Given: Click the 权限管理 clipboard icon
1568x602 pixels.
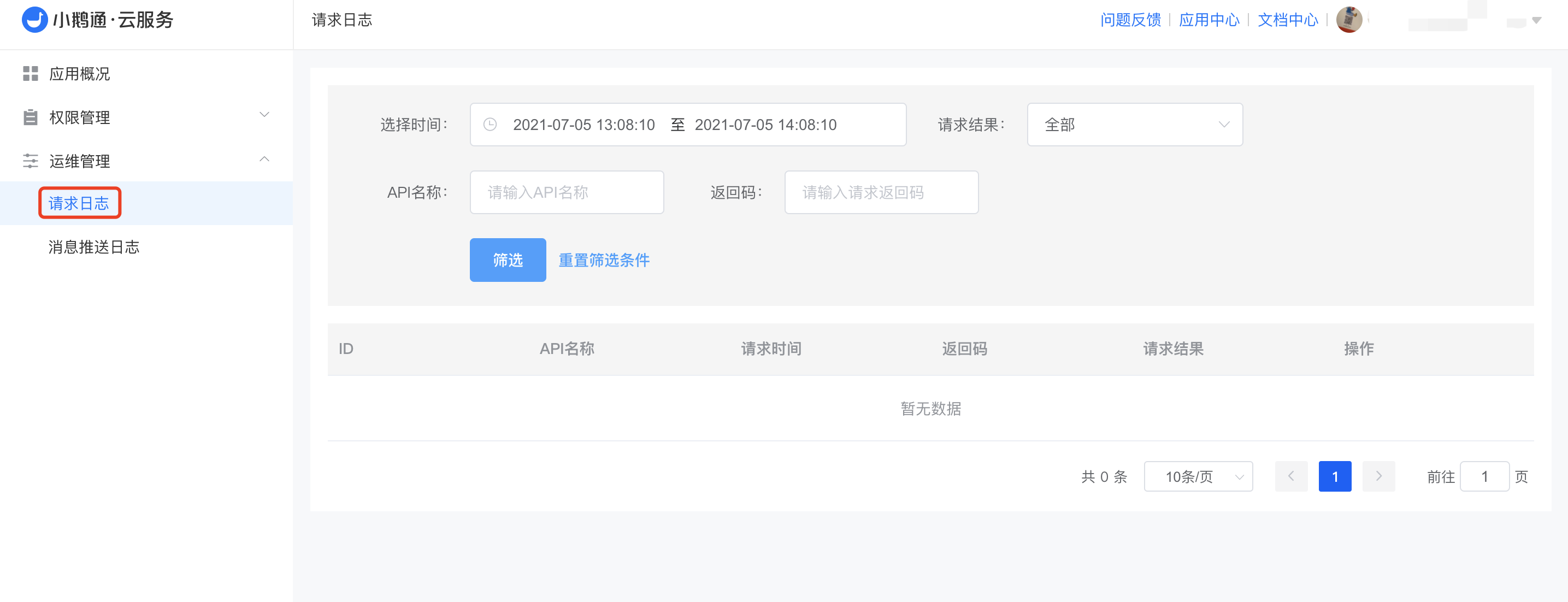Looking at the screenshot, I should (31, 117).
